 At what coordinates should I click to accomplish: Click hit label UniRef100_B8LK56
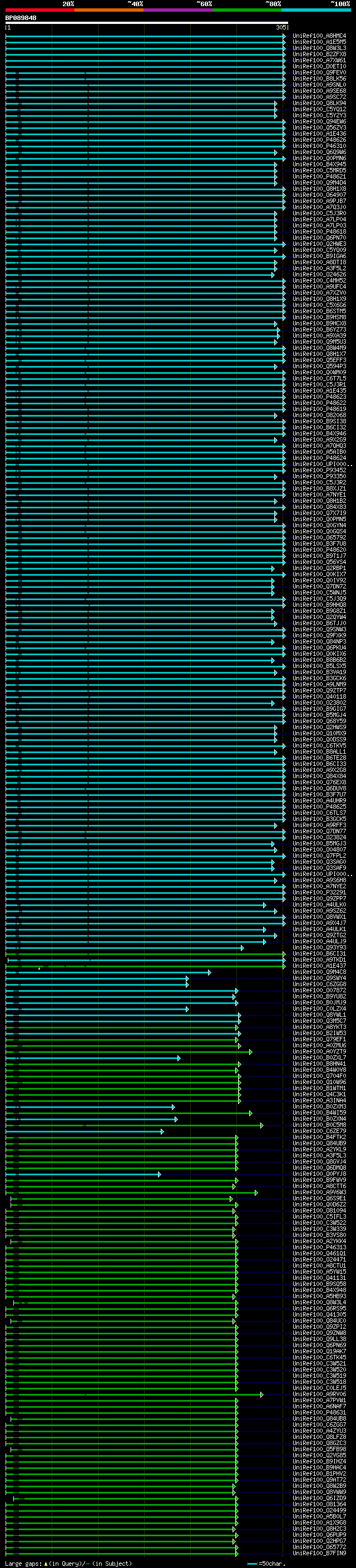coord(319,78)
